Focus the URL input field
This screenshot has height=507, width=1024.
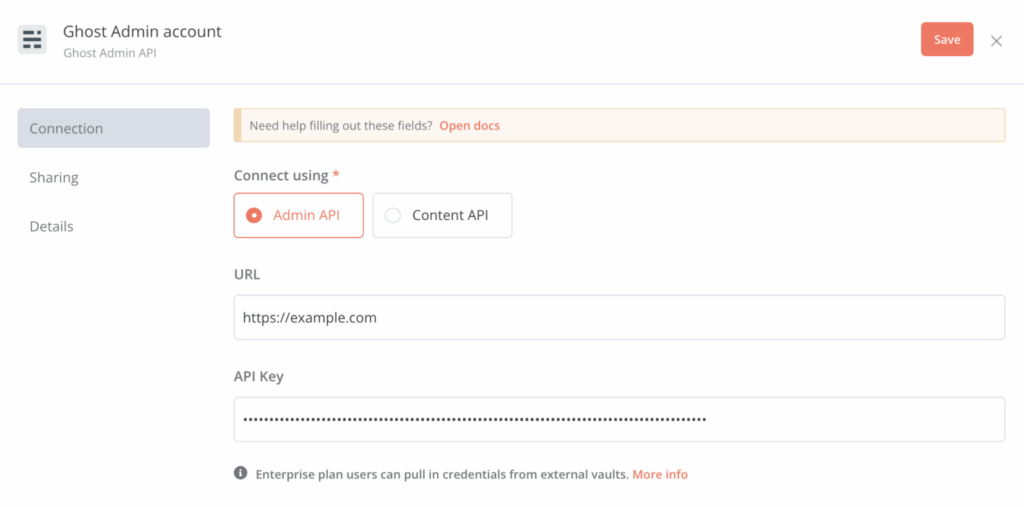[619, 317]
